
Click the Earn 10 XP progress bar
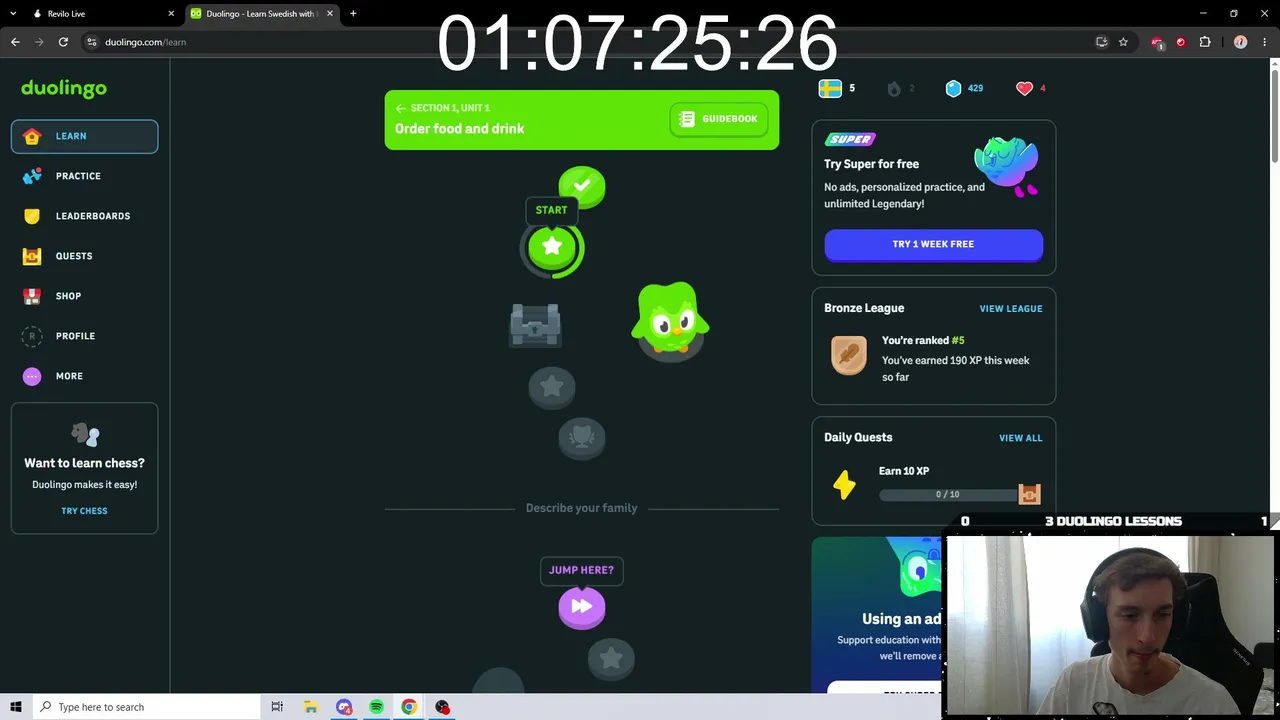click(x=948, y=495)
